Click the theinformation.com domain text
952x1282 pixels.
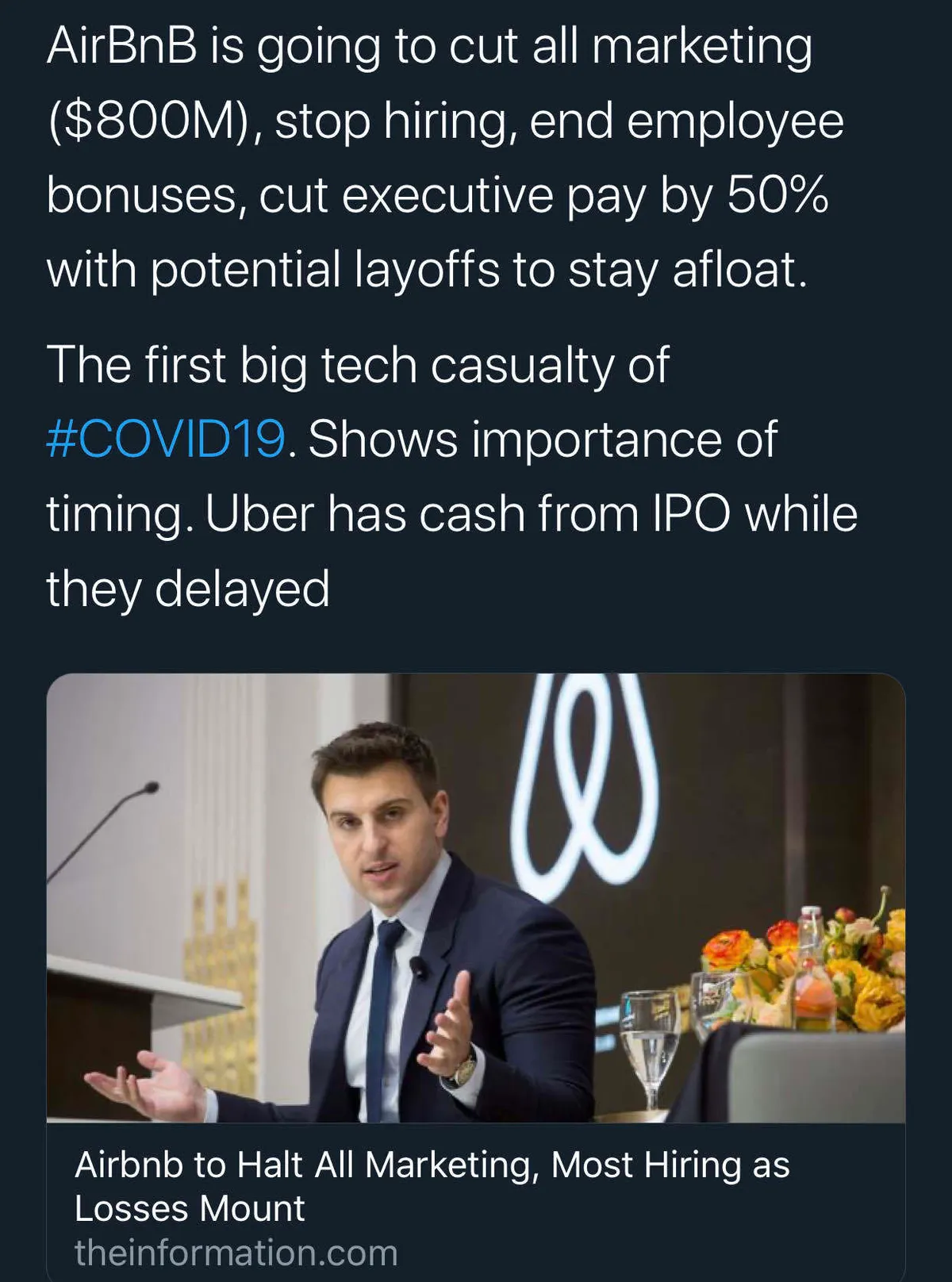click(x=236, y=1253)
